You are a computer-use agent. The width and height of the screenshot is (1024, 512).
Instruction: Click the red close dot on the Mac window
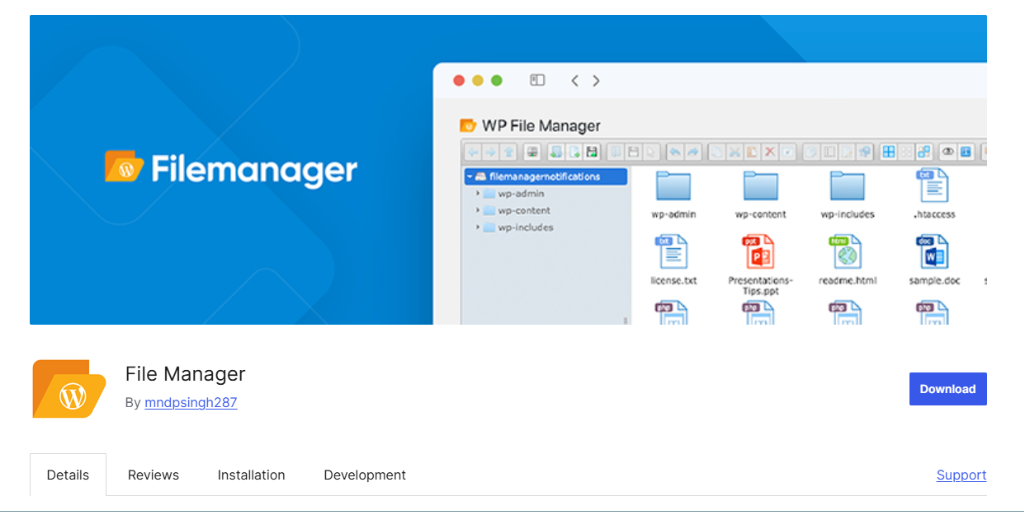(x=459, y=80)
